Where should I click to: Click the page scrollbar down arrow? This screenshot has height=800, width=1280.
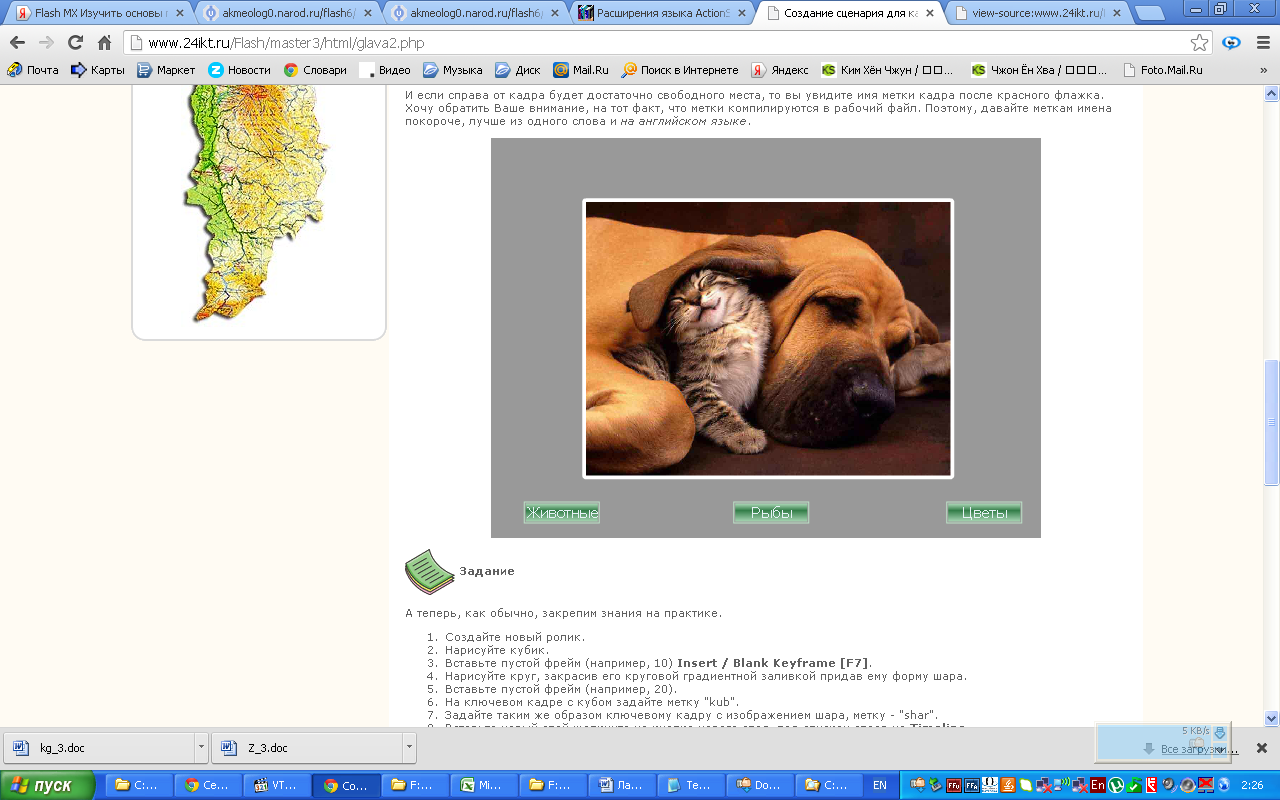1272,717
